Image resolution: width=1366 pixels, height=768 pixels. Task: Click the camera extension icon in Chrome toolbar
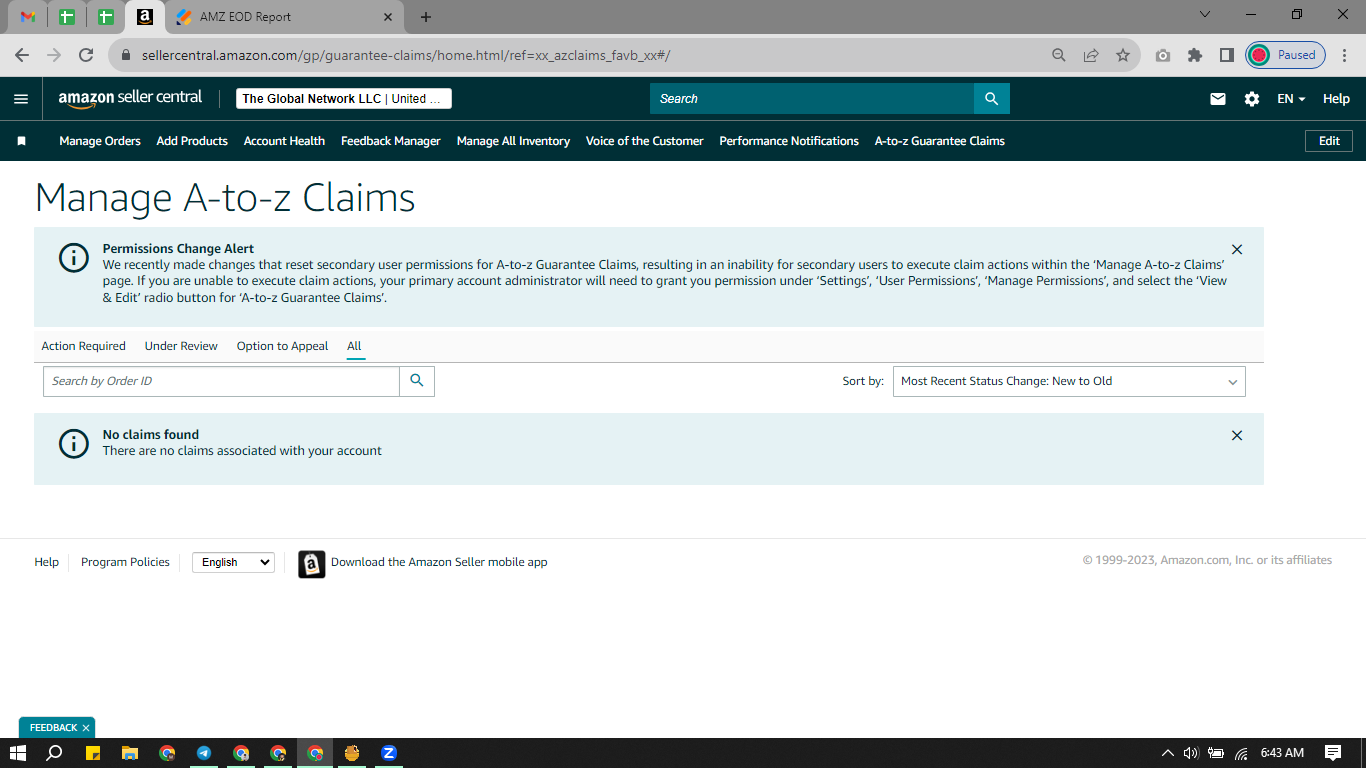pos(1163,55)
